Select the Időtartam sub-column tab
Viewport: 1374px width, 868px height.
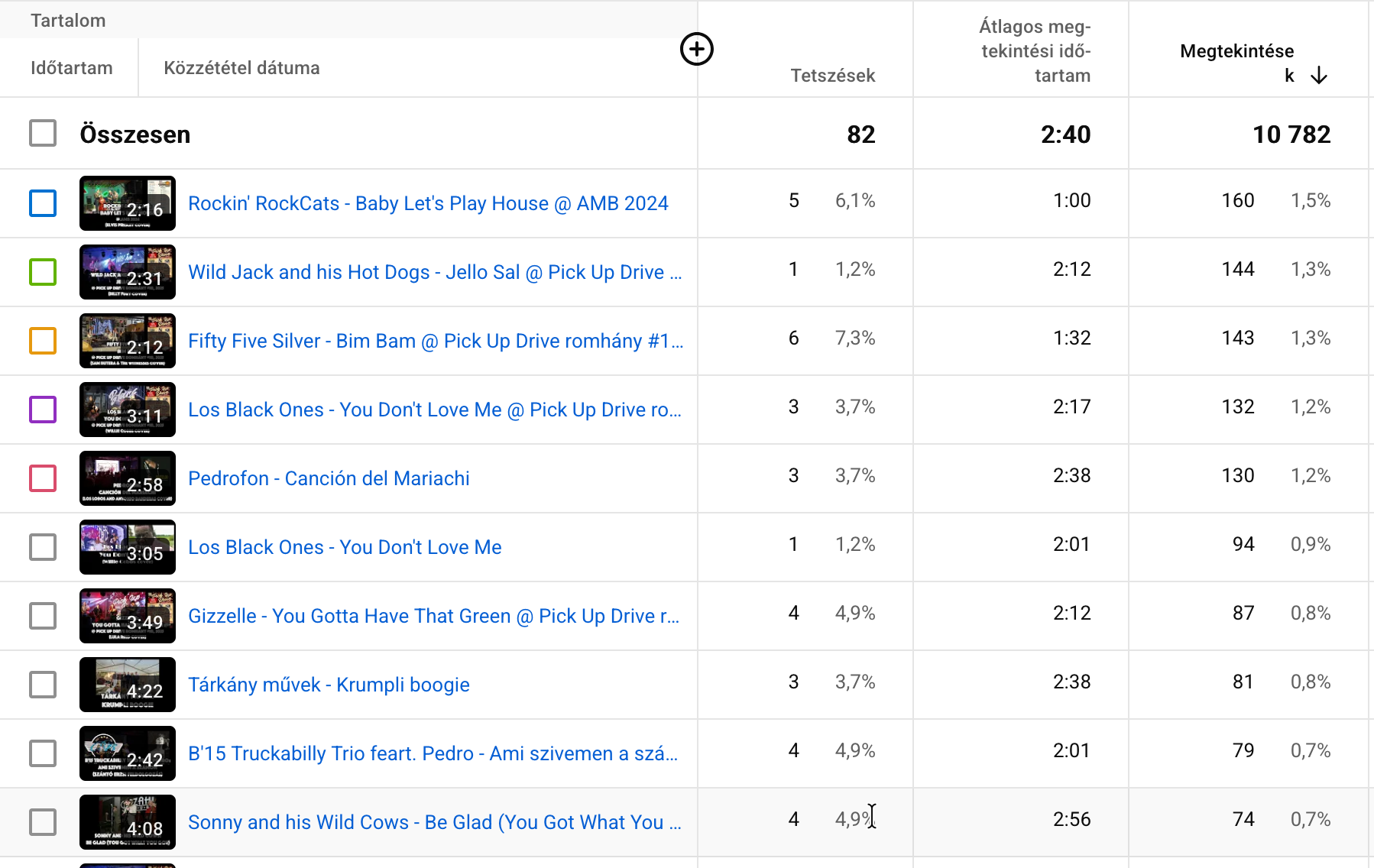[x=72, y=68]
